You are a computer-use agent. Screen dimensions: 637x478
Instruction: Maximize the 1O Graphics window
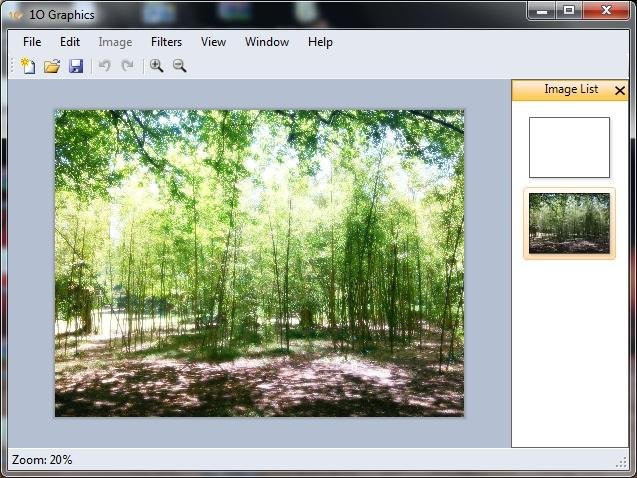(x=569, y=11)
